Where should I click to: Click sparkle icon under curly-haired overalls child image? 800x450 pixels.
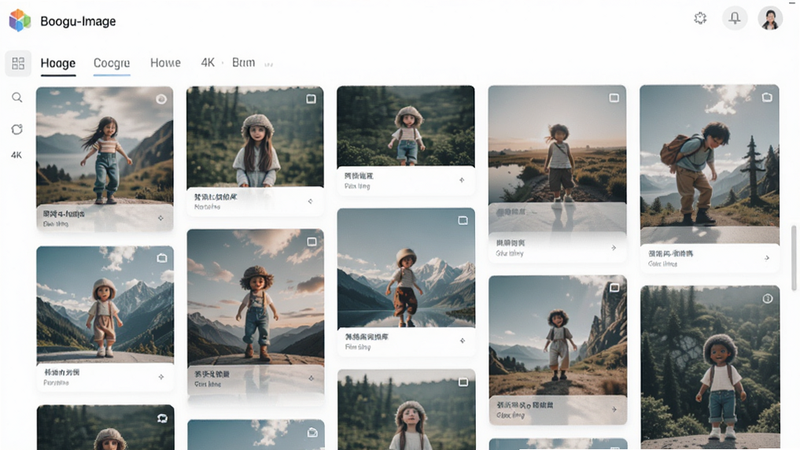point(311,378)
